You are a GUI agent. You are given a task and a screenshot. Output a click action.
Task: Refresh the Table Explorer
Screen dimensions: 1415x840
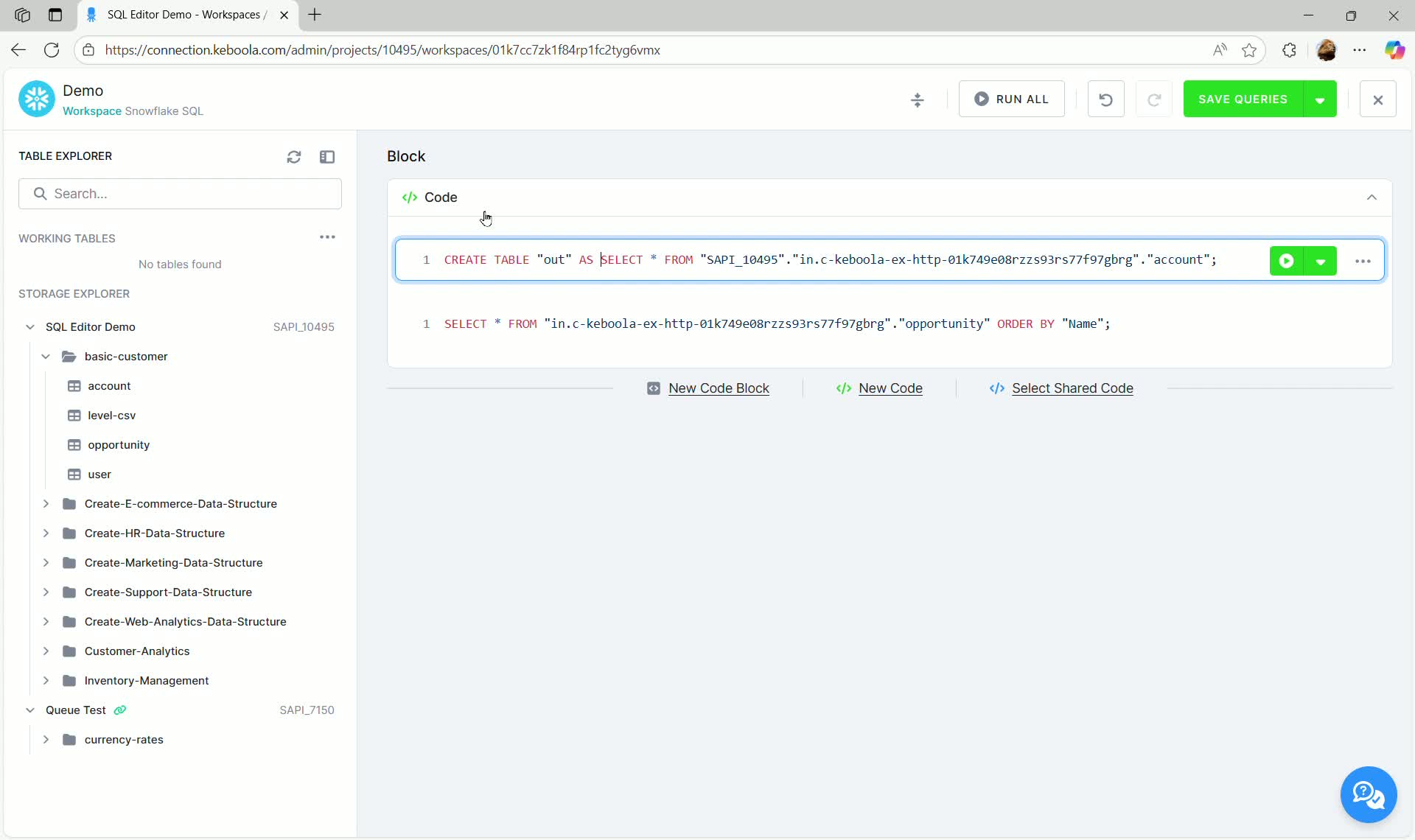point(293,156)
